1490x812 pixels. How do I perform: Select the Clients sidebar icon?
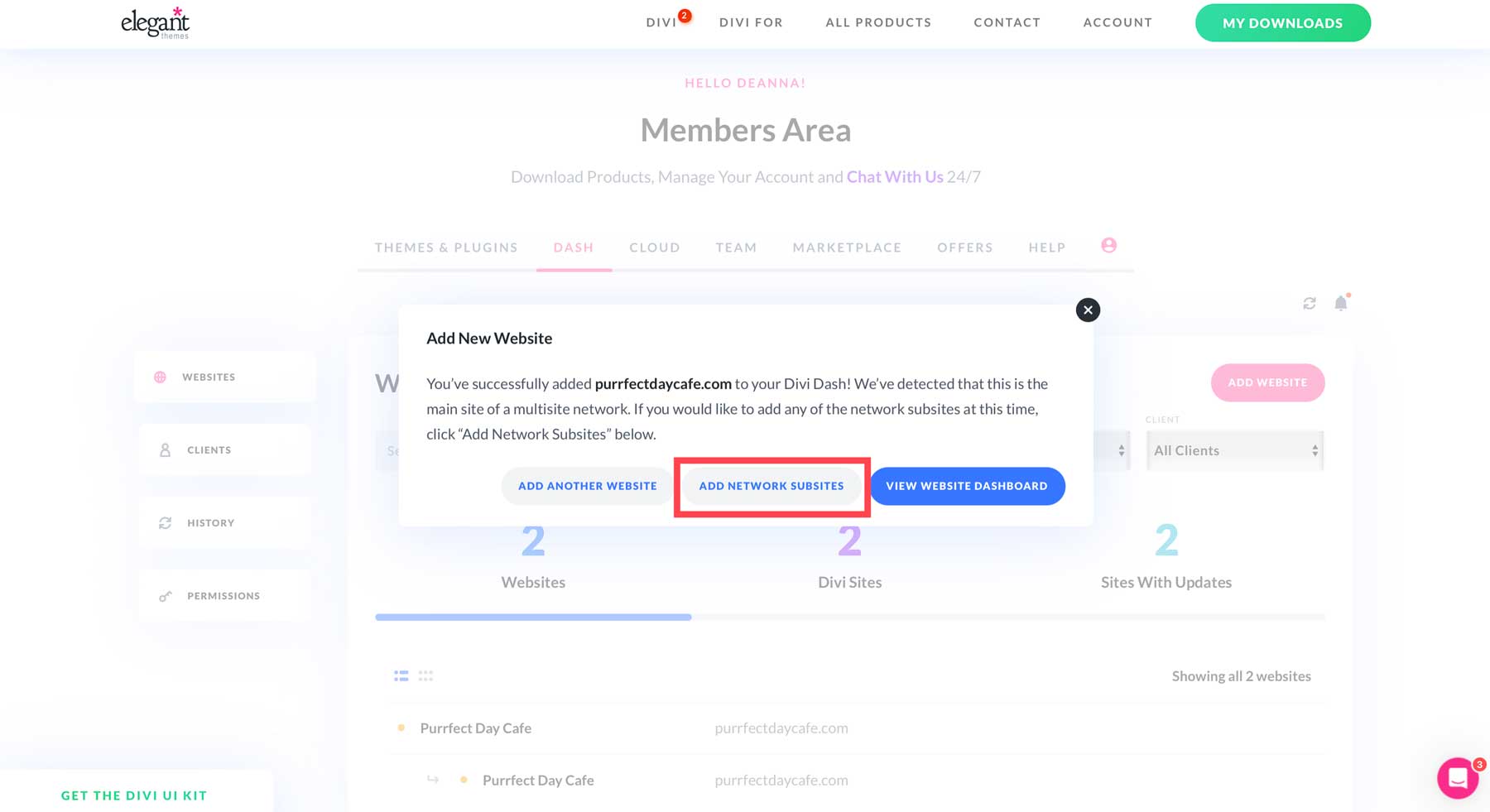165,449
